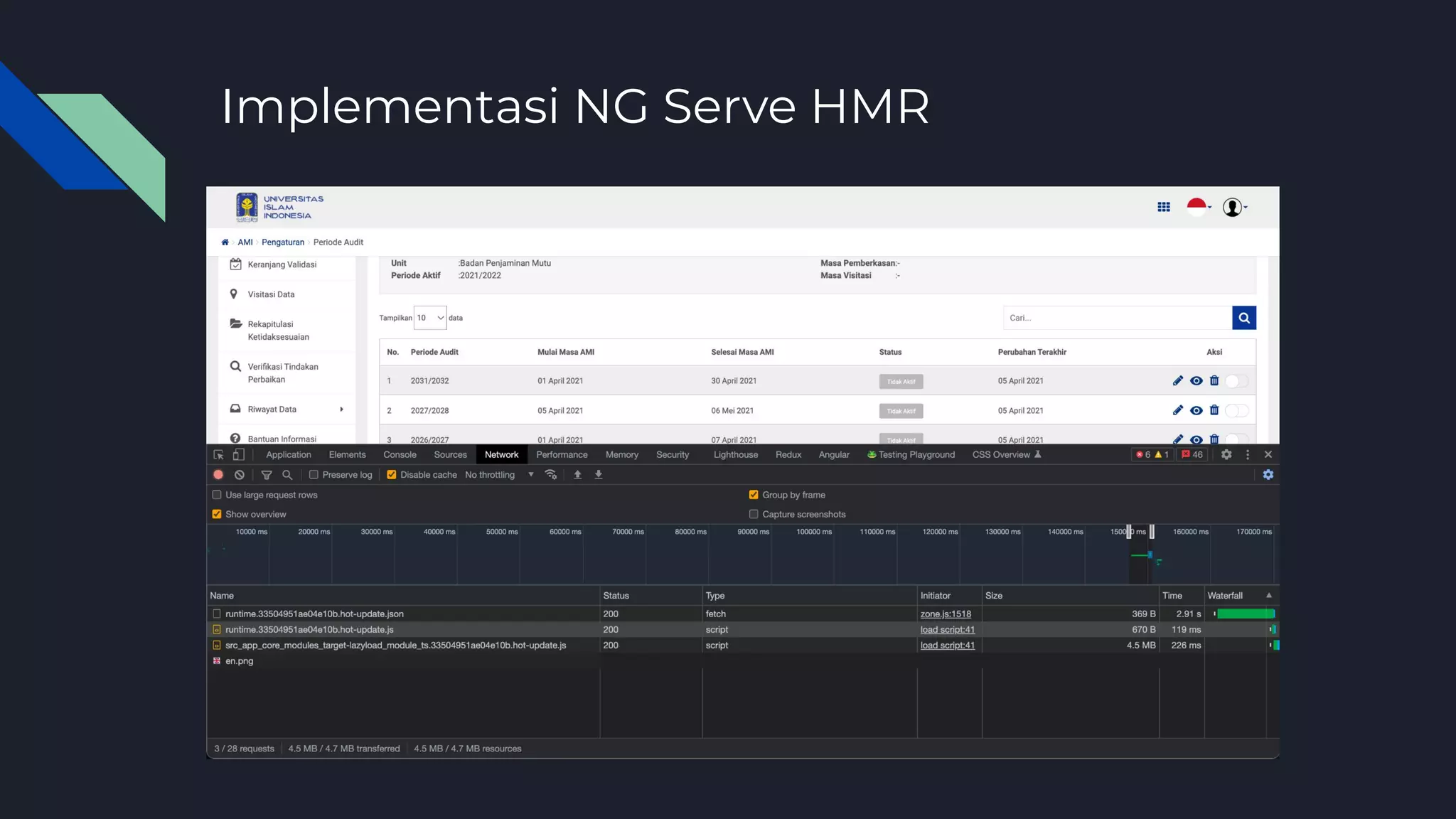Open the CSS Overview tab

(1007, 455)
